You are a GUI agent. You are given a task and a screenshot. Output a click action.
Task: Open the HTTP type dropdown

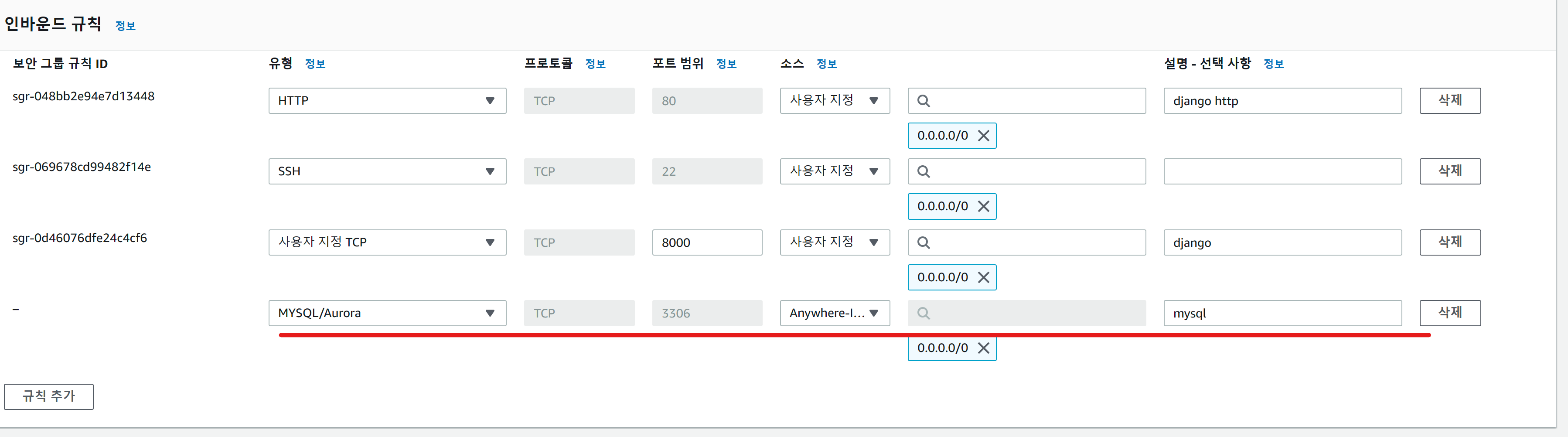coord(387,100)
